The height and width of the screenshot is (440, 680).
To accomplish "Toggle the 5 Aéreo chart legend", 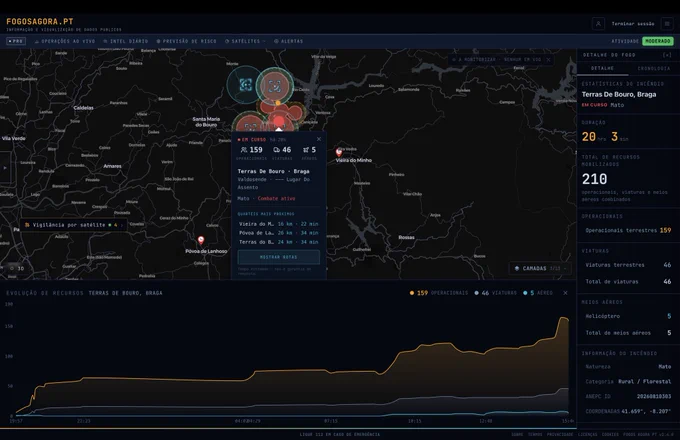I will click(x=538, y=293).
